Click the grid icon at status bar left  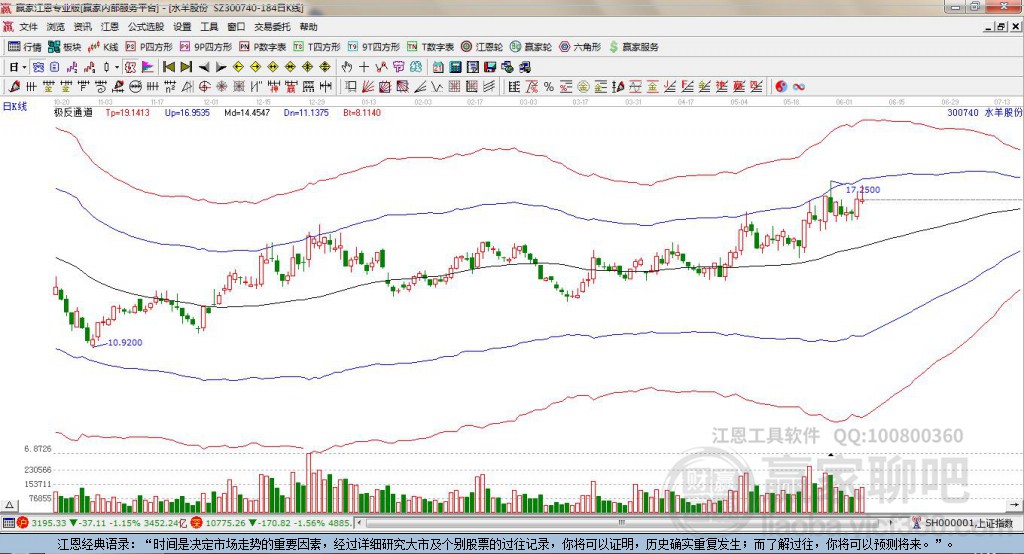tap(8, 523)
